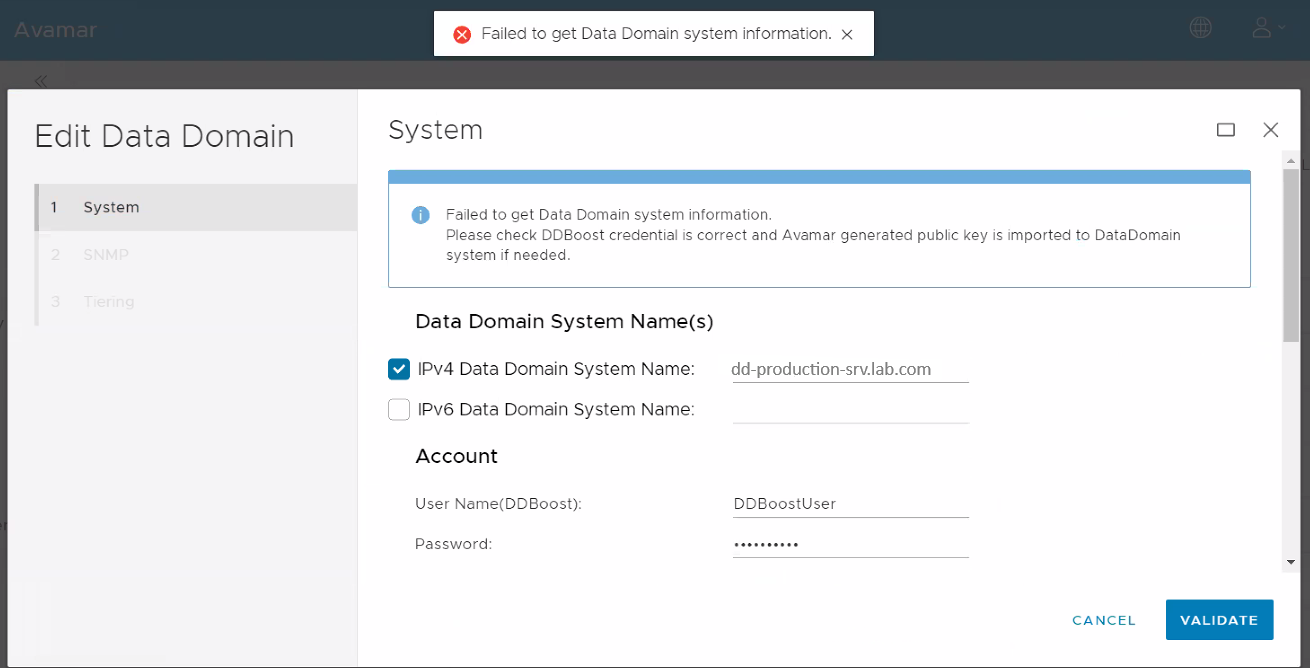Uncheck the IPv4 Data Domain System Name checkbox
Image resolution: width=1310 pixels, height=668 pixels.
click(x=398, y=368)
